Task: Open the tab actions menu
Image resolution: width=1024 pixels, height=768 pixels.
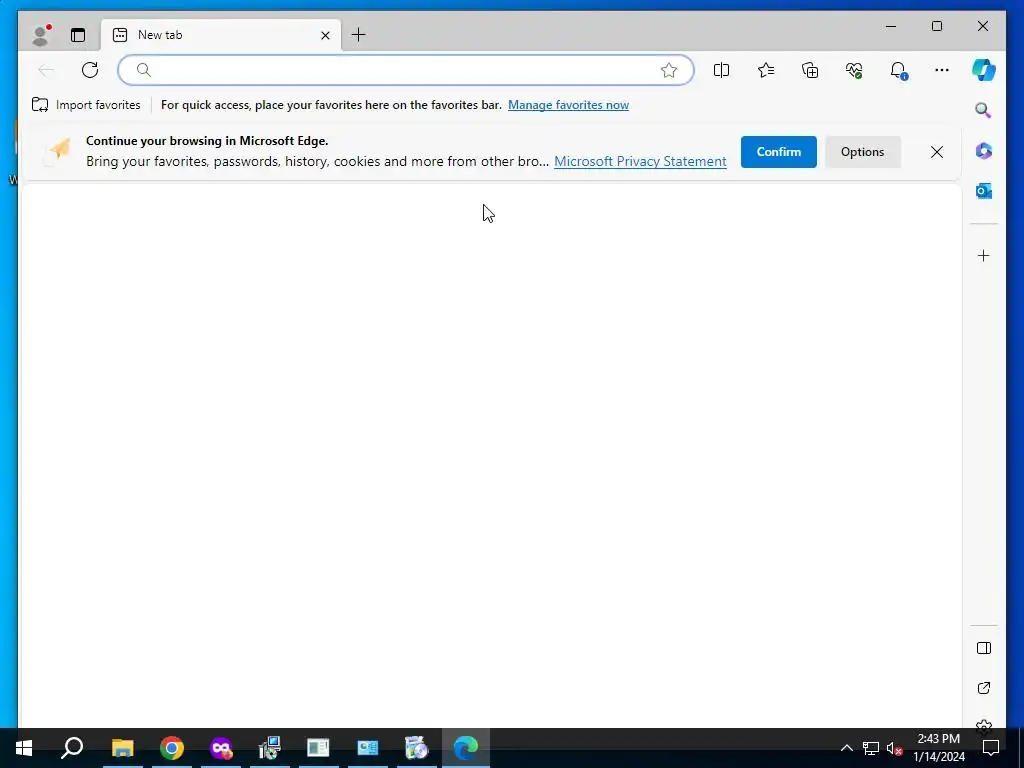Action: 78,35
